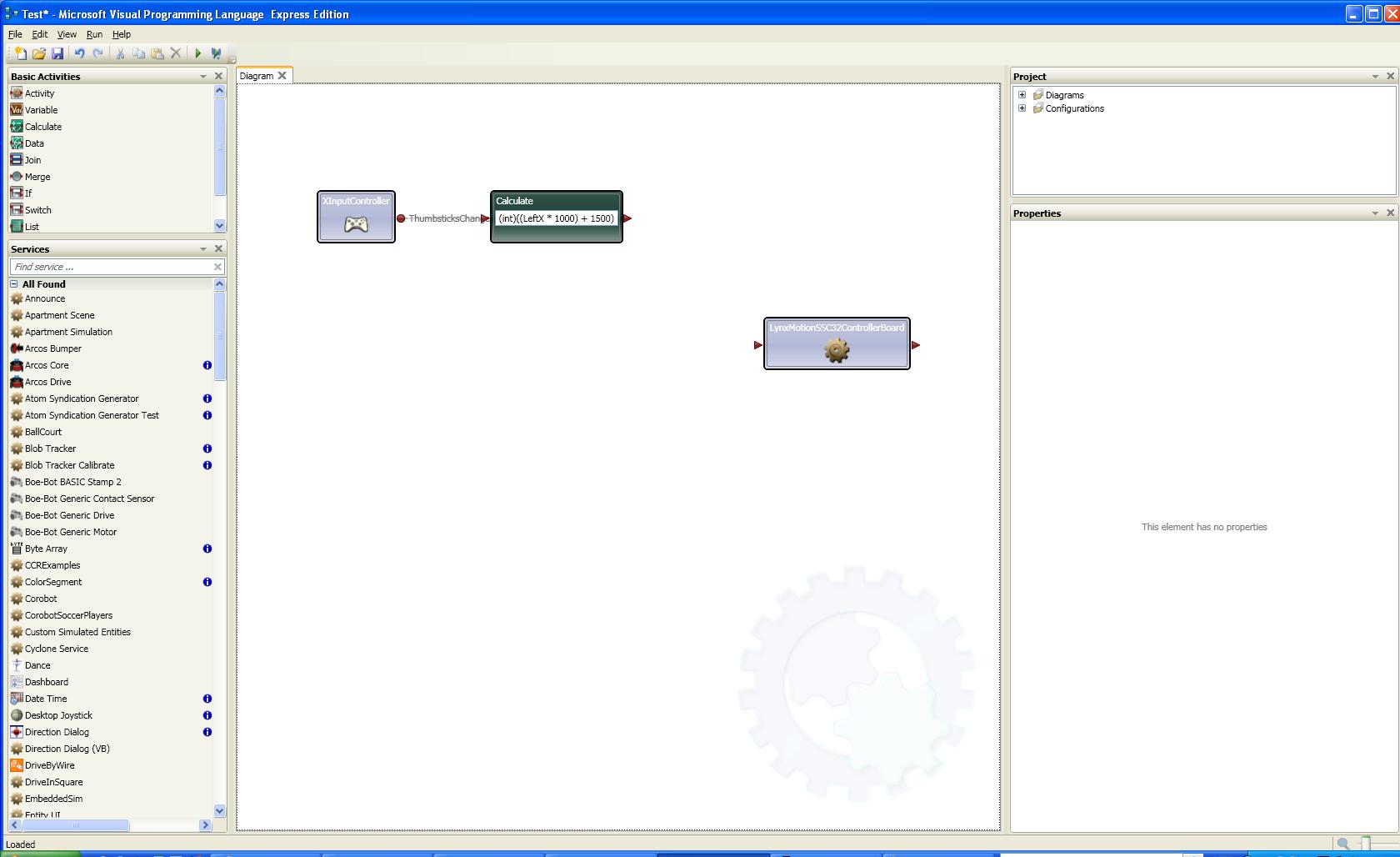This screenshot has width=1400, height=857.
Task: Open toolbar options overflow arrow
Action: point(232,59)
